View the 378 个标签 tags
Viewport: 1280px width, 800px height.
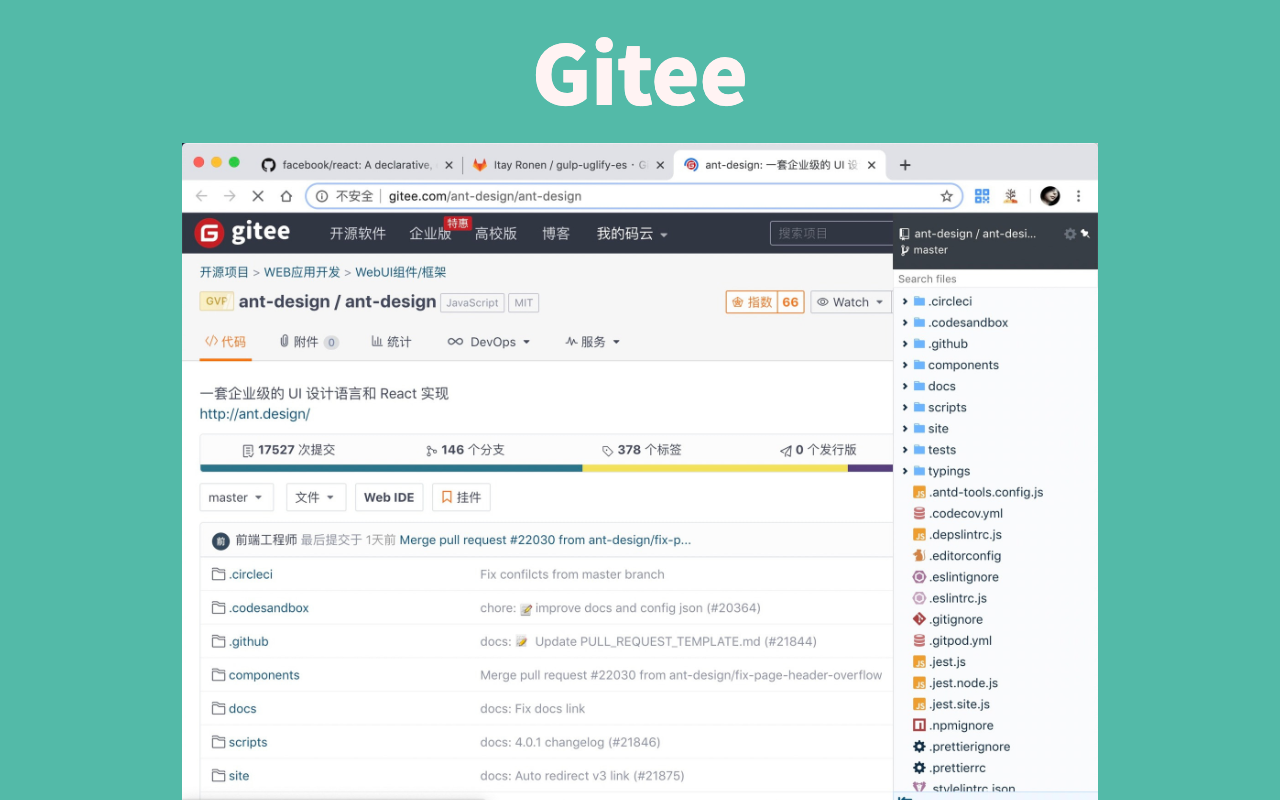pyautogui.click(x=642, y=450)
